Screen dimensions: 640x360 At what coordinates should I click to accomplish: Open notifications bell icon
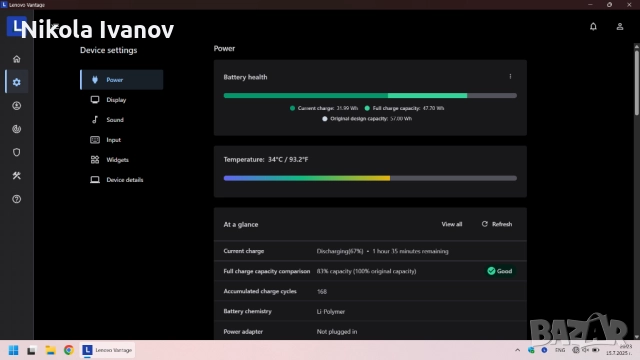593,27
